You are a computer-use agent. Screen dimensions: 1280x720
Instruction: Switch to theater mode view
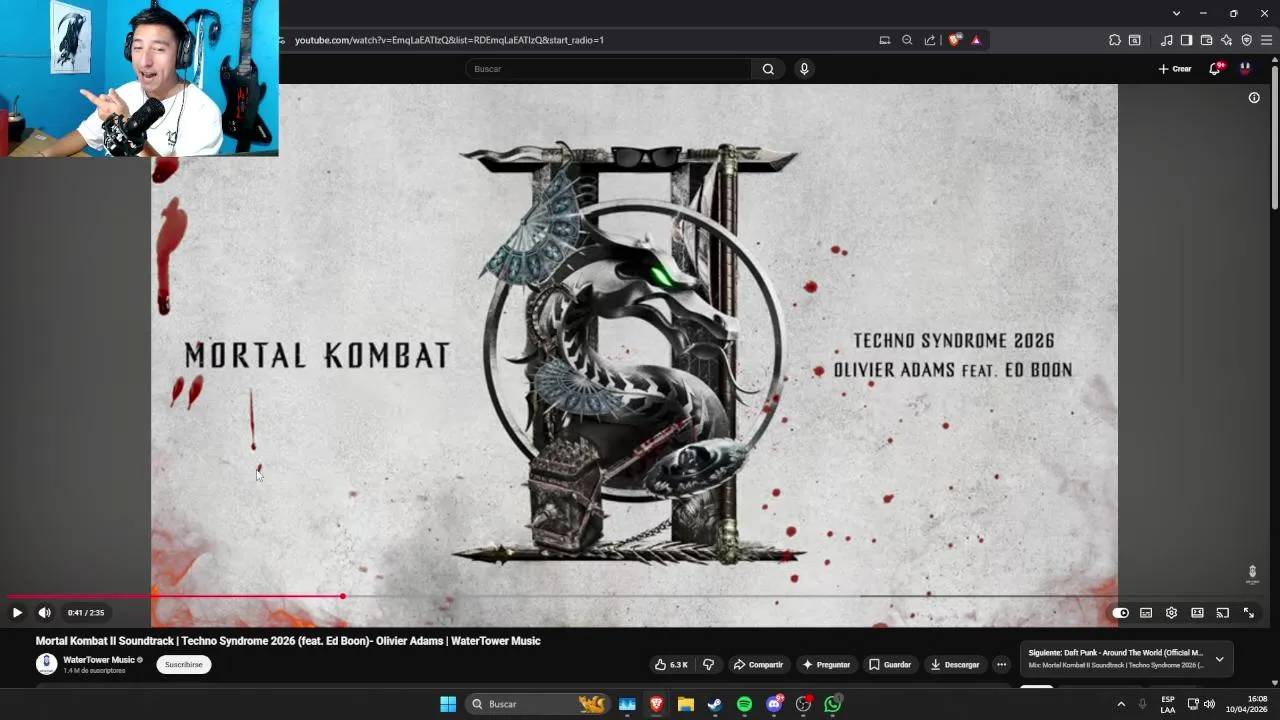[1197, 613]
